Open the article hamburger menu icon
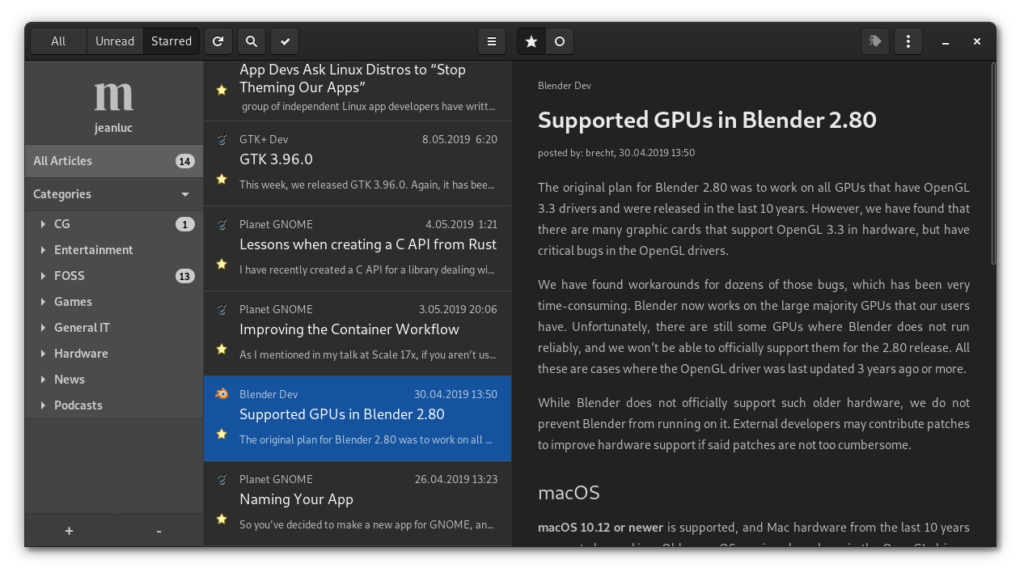Screen dimensions: 1024x577 tap(491, 40)
